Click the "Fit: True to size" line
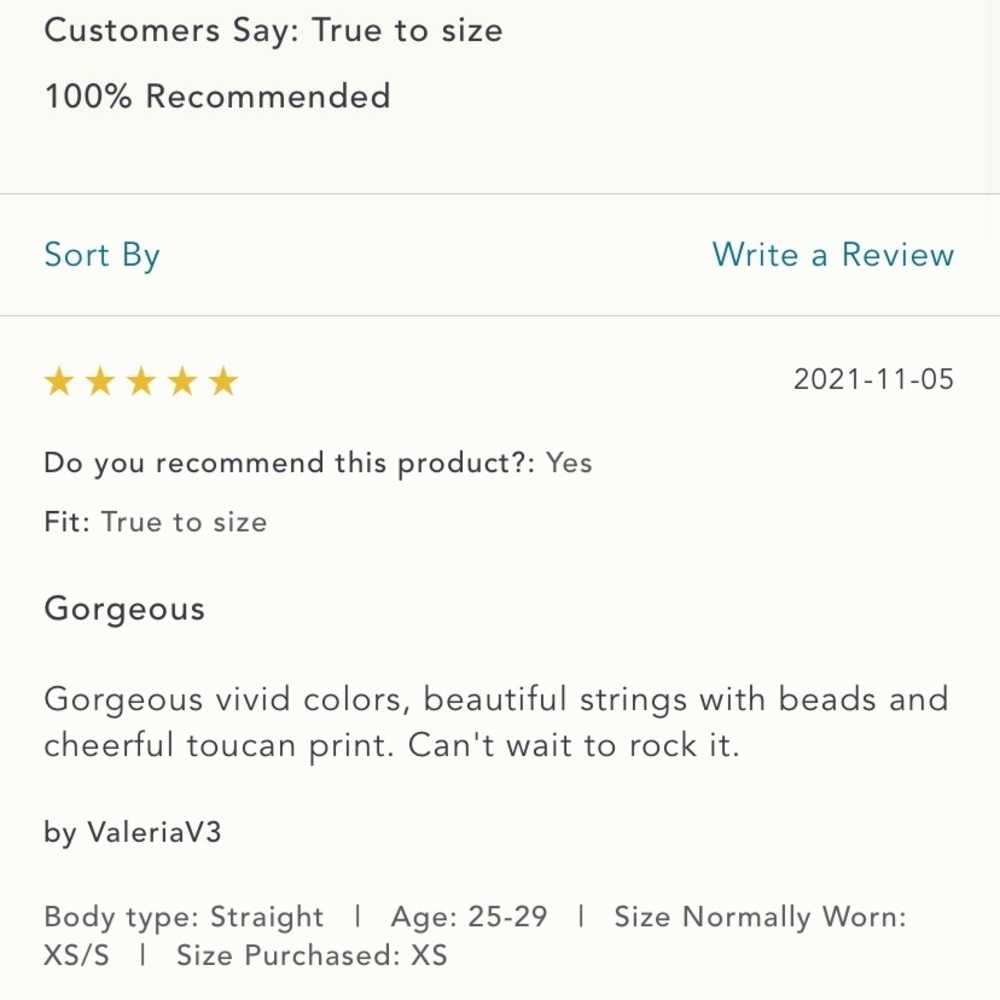Viewport: 1000px width, 1000px height. [x=155, y=522]
